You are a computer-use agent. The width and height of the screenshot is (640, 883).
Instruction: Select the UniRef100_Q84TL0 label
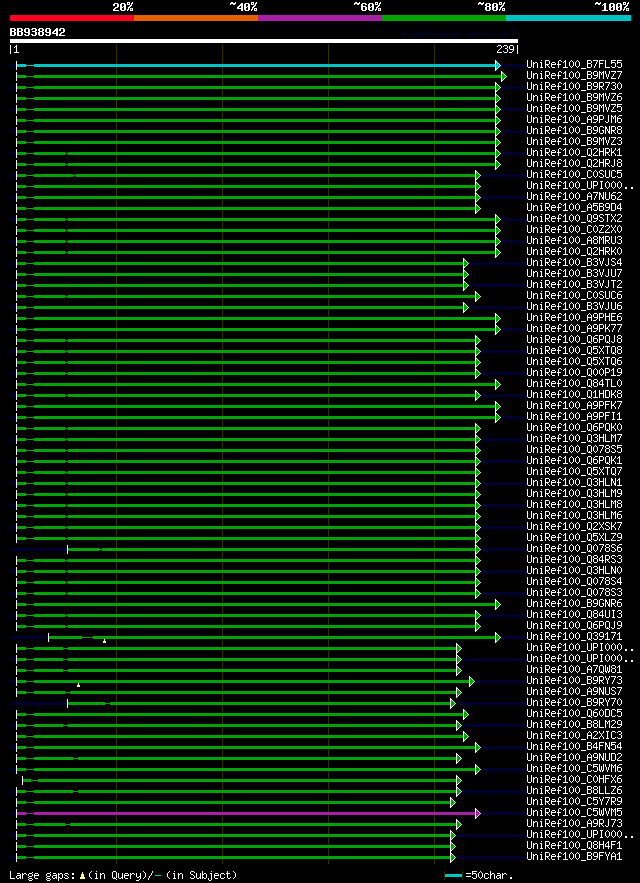click(574, 383)
